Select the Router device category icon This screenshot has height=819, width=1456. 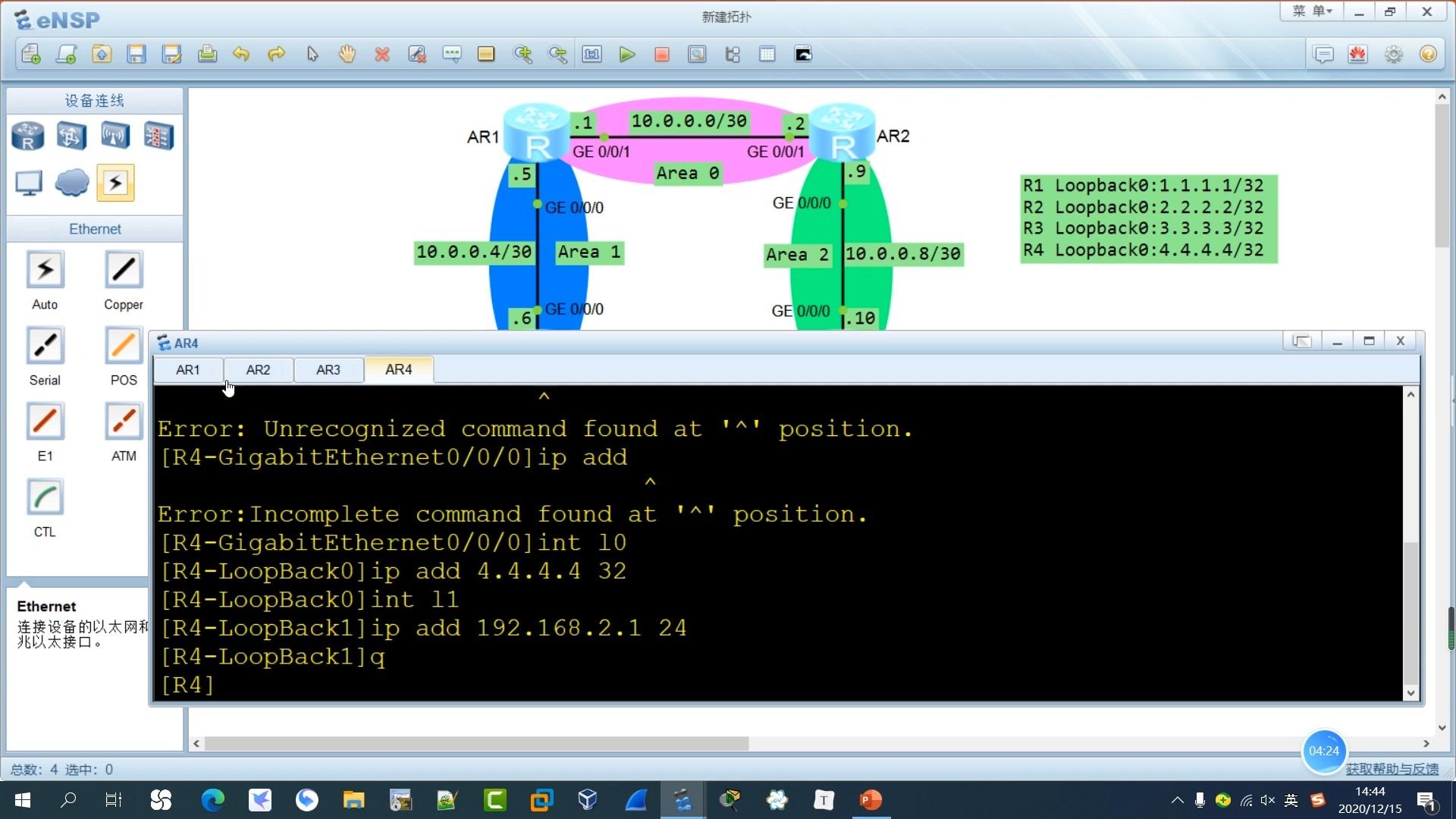[28, 136]
